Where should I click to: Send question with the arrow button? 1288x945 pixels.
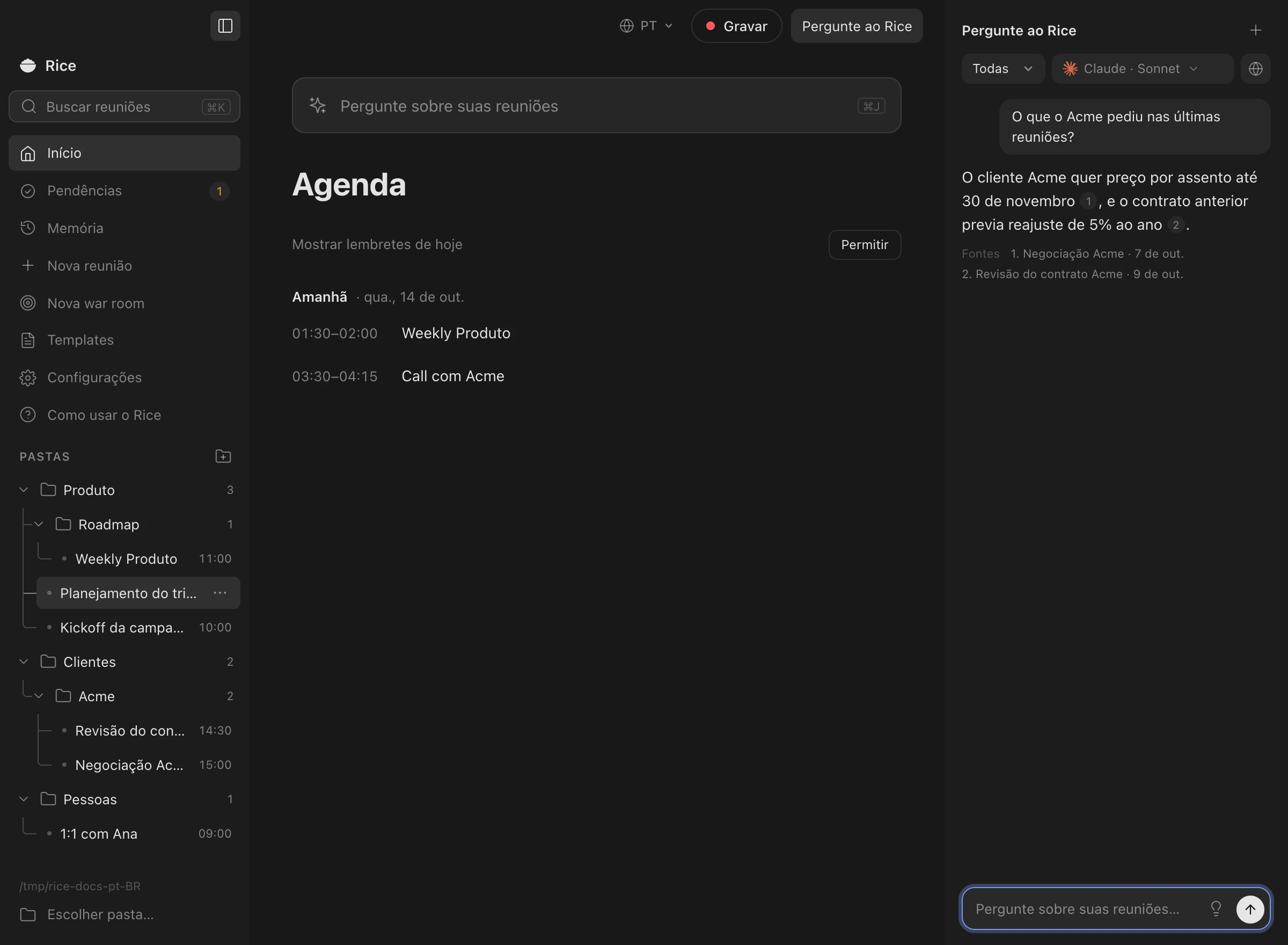(1250, 909)
